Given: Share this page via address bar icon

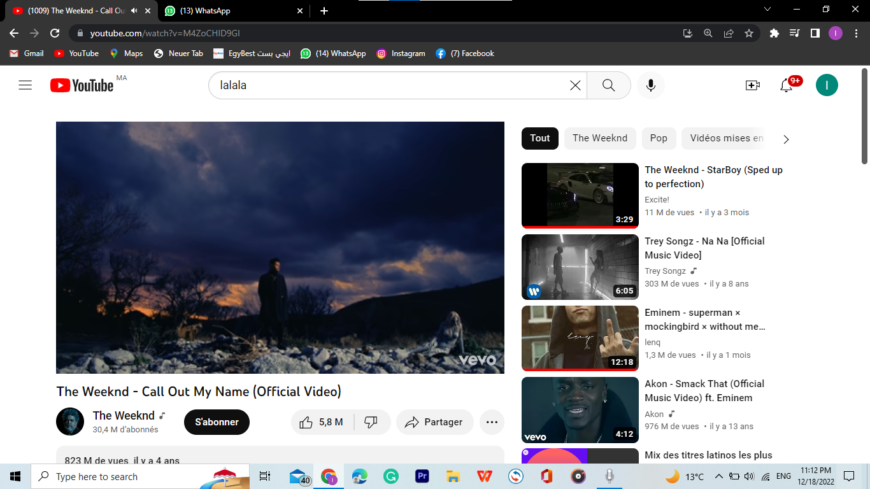Looking at the screenshot, I should [x=729, y=33].
